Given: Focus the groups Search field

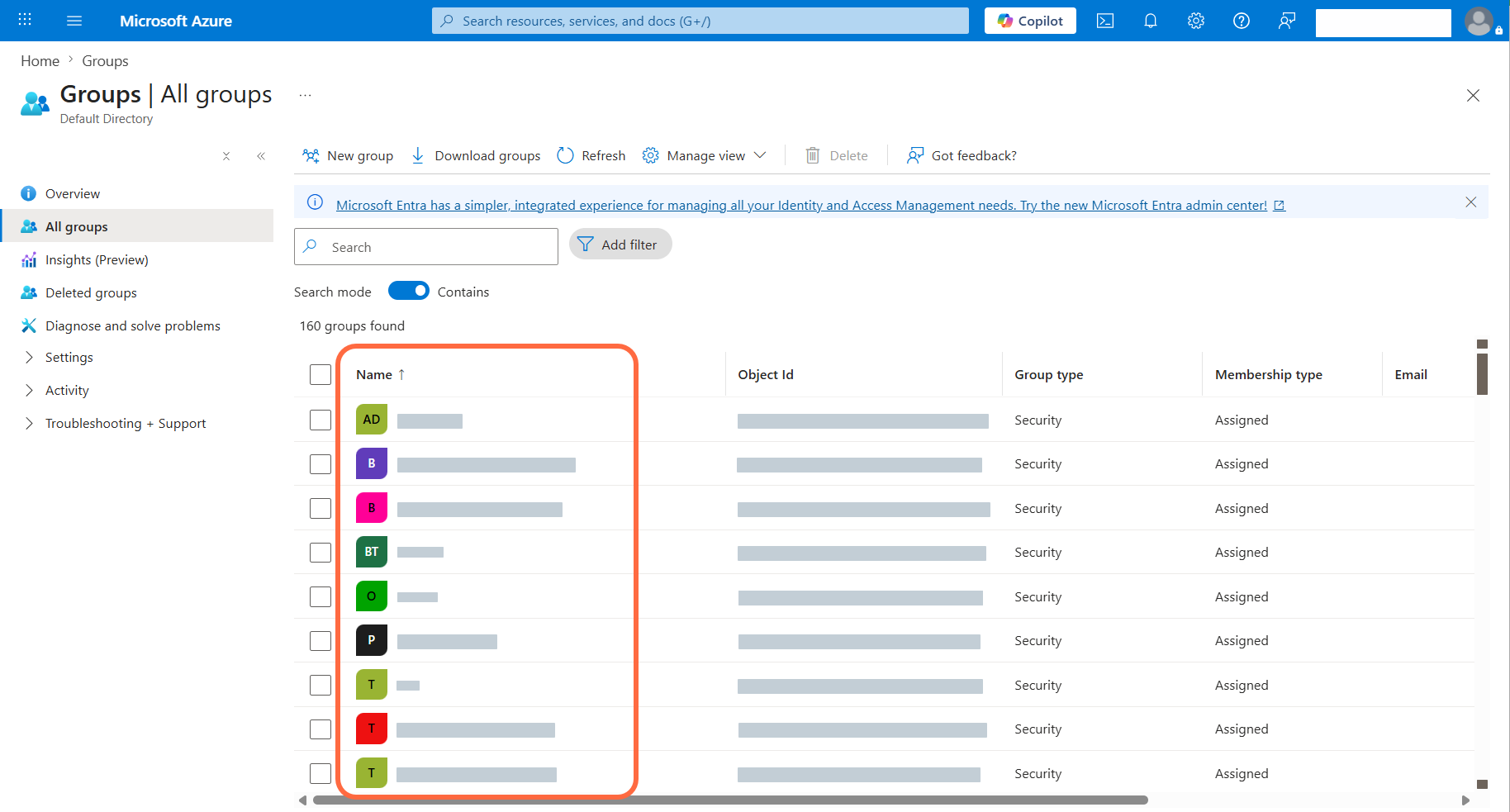Looking at the screenshot, I should point(426,246).
